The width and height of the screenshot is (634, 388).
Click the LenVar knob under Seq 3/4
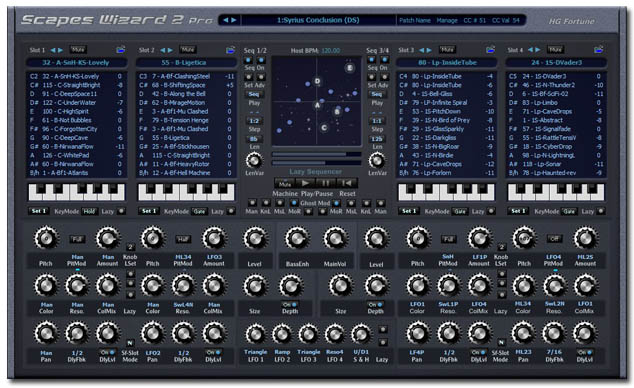[x=377, y=161]
